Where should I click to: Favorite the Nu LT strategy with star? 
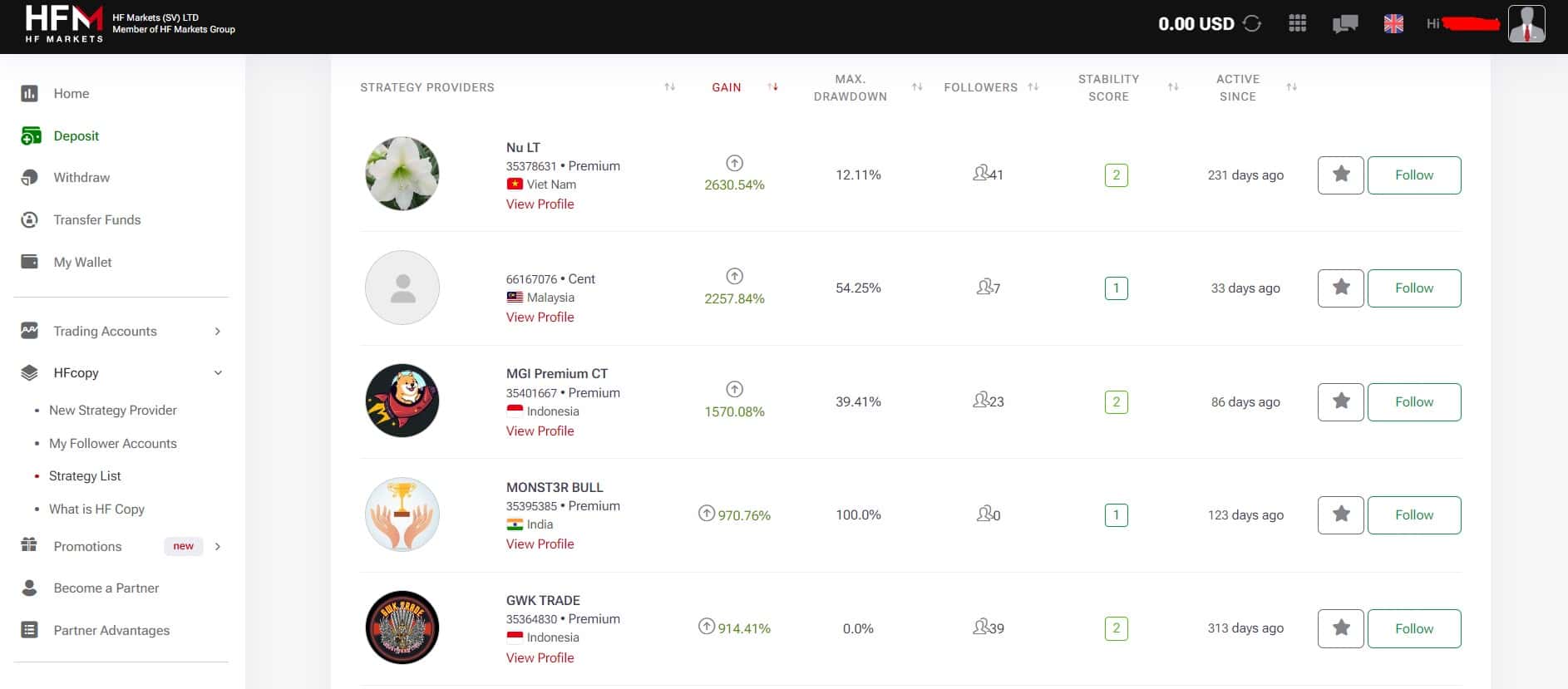coord(1341,175)
